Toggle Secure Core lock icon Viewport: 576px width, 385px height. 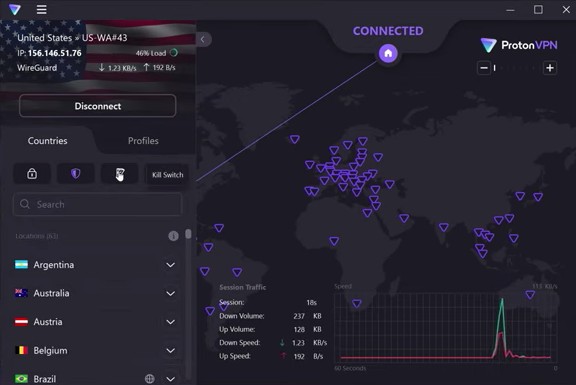[32, 173]
